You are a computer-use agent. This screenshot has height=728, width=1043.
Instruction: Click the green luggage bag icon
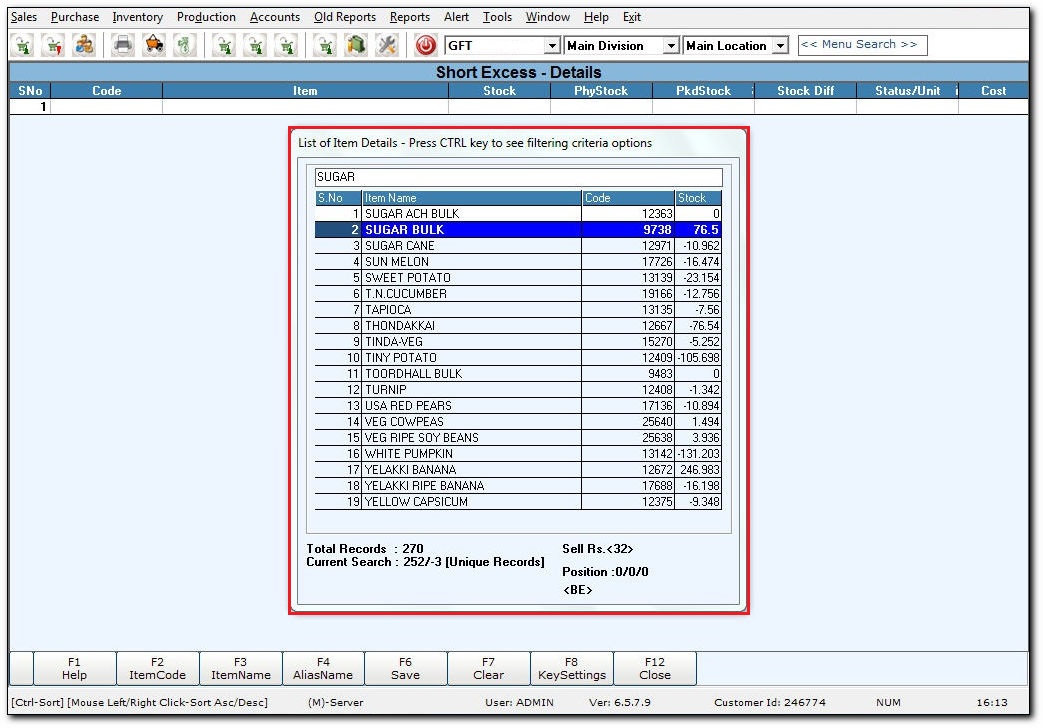click(x=356, y=45)
